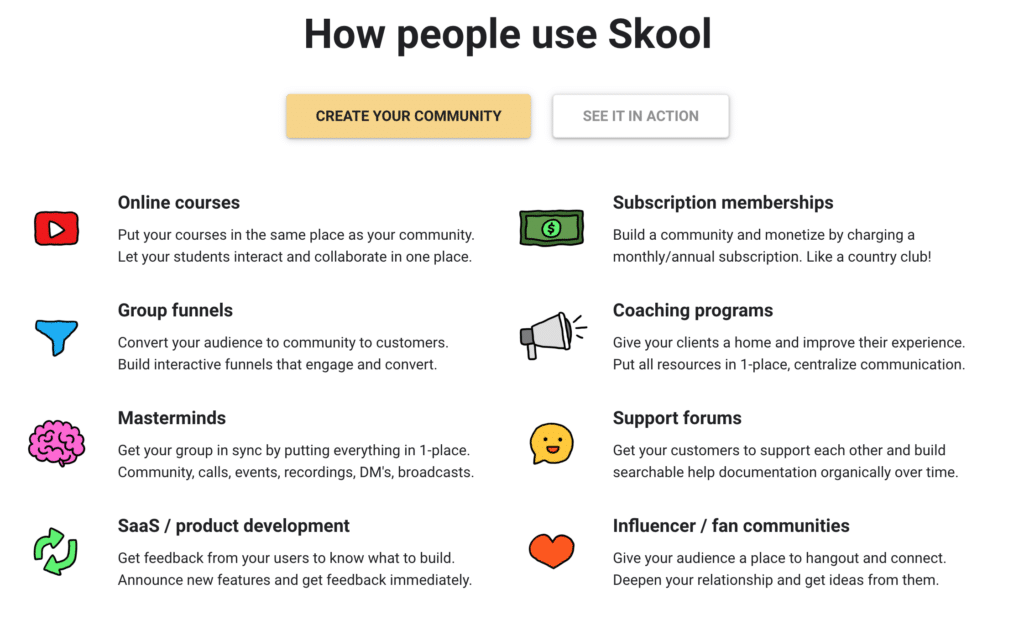This screenshot has height=636, width=1024.
Task: Select the Subscription memberships heading
Action: (x=723, y=202)
